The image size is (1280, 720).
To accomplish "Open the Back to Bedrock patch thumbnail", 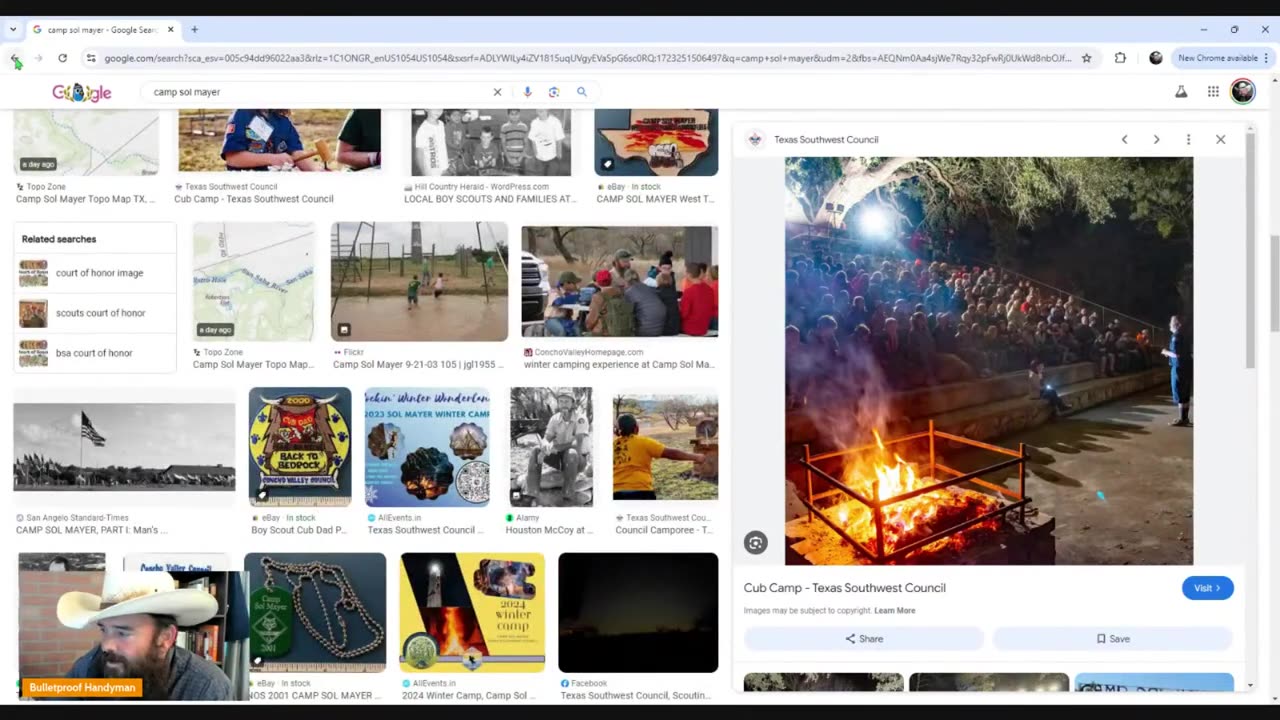I will (x=300, y=447).
